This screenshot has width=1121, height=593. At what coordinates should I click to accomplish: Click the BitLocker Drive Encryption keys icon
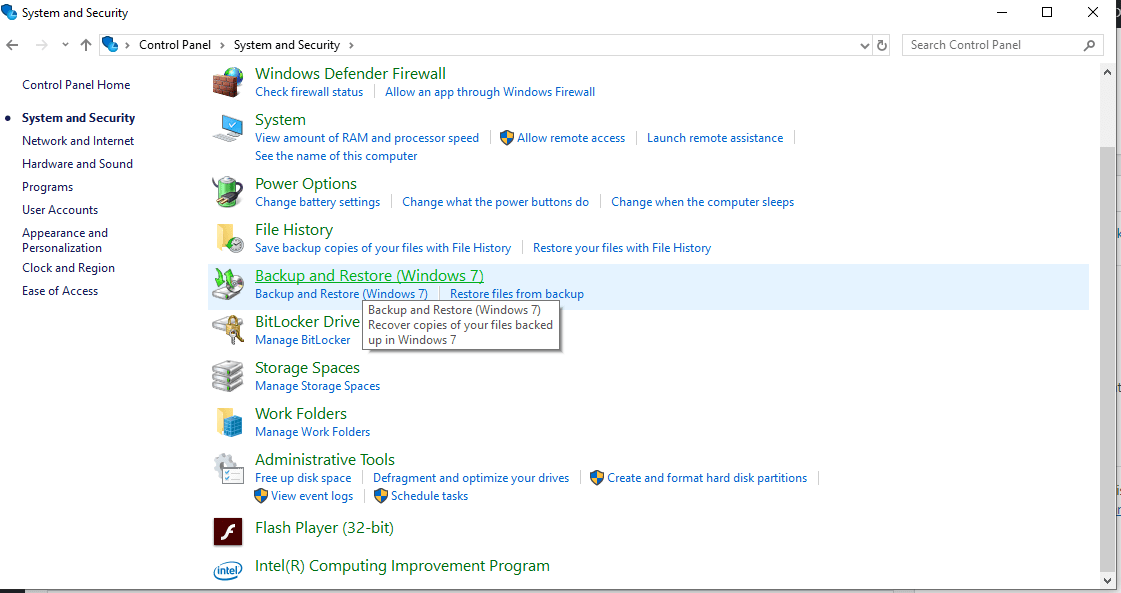coord(228,330)
